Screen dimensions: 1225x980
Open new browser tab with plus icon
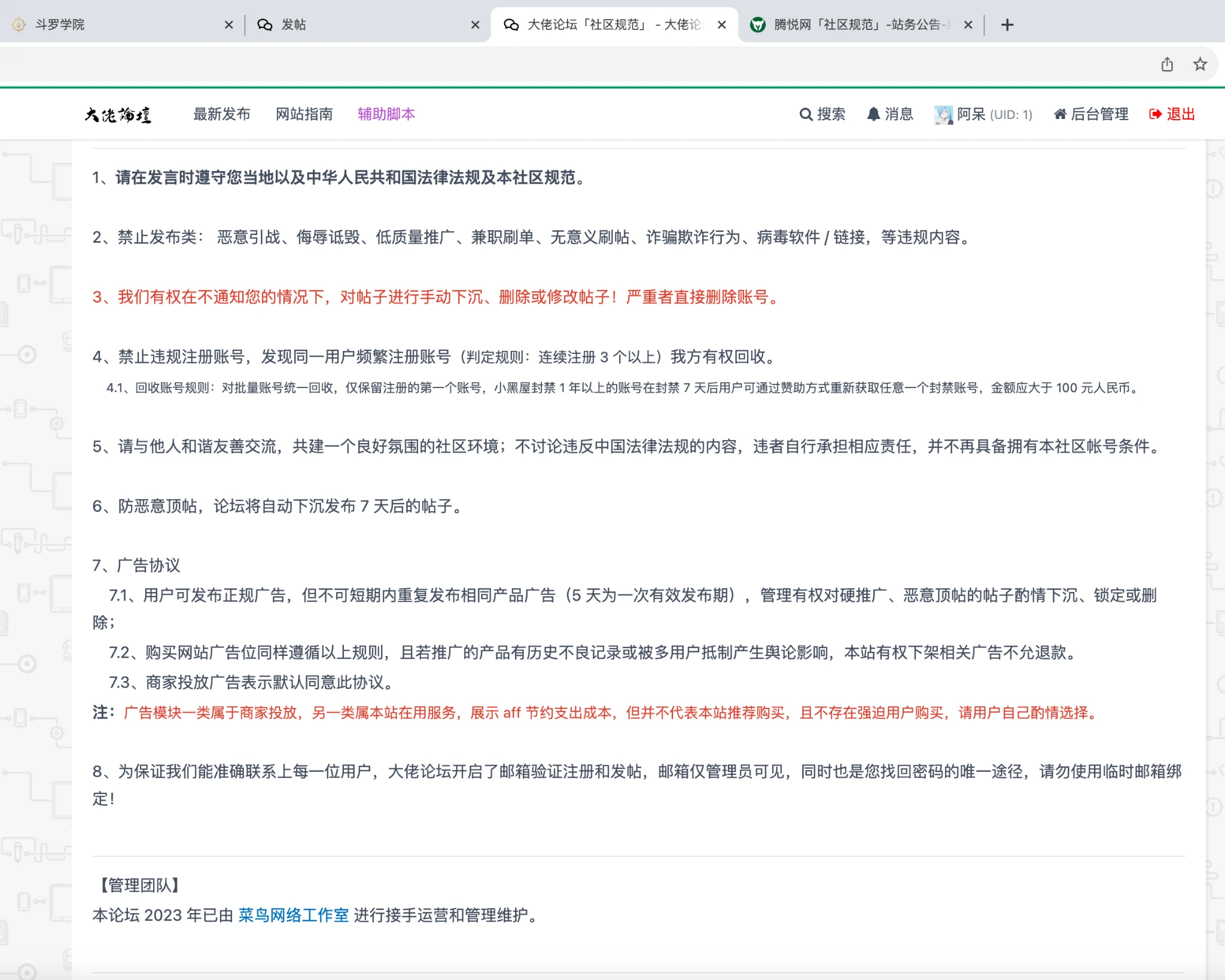(1007, 25)
